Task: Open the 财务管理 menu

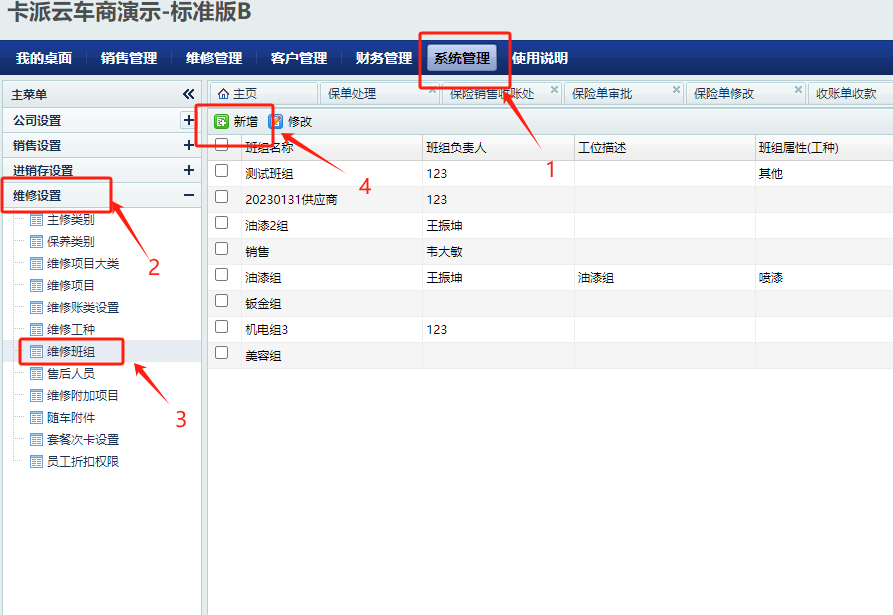Action: pyautogui.click(x=384, y=58)
